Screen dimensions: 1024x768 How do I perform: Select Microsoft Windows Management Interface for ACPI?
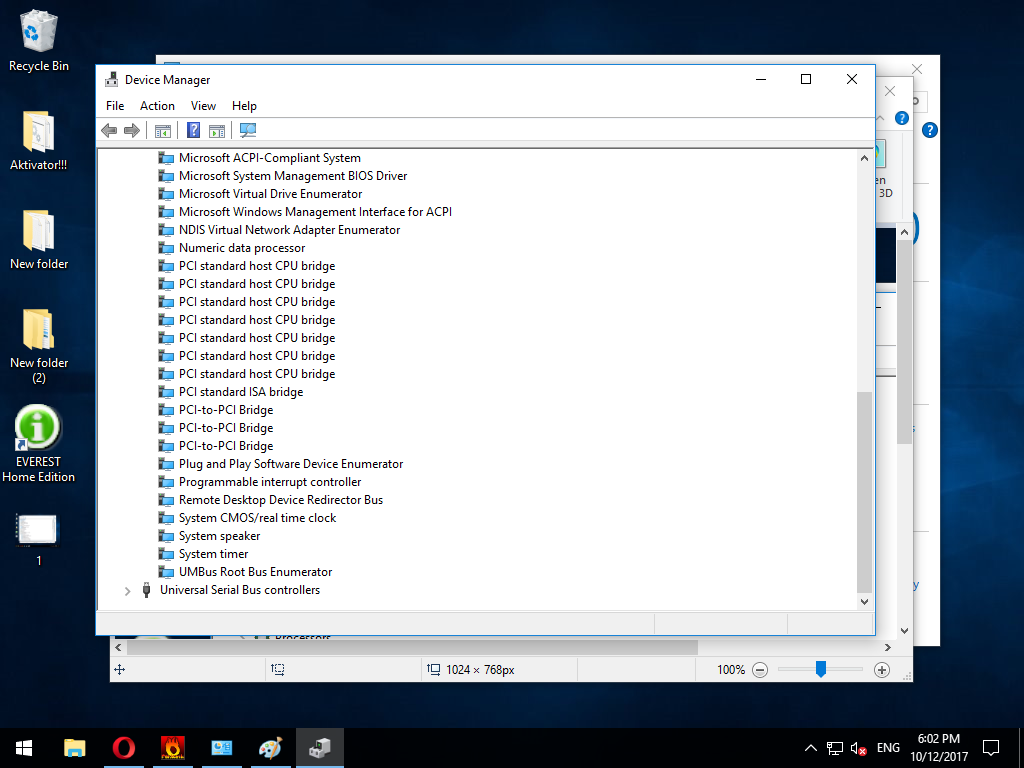pyautogui.click(x=315, y=212)
